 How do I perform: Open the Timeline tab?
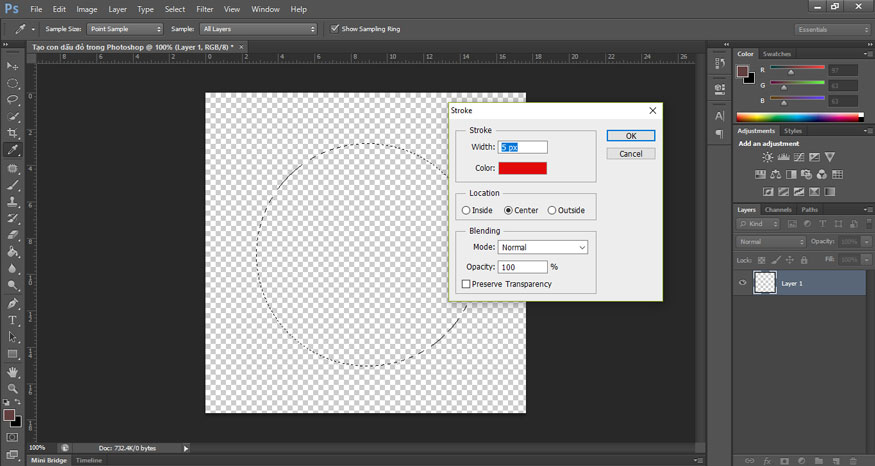tap(89, 460)
